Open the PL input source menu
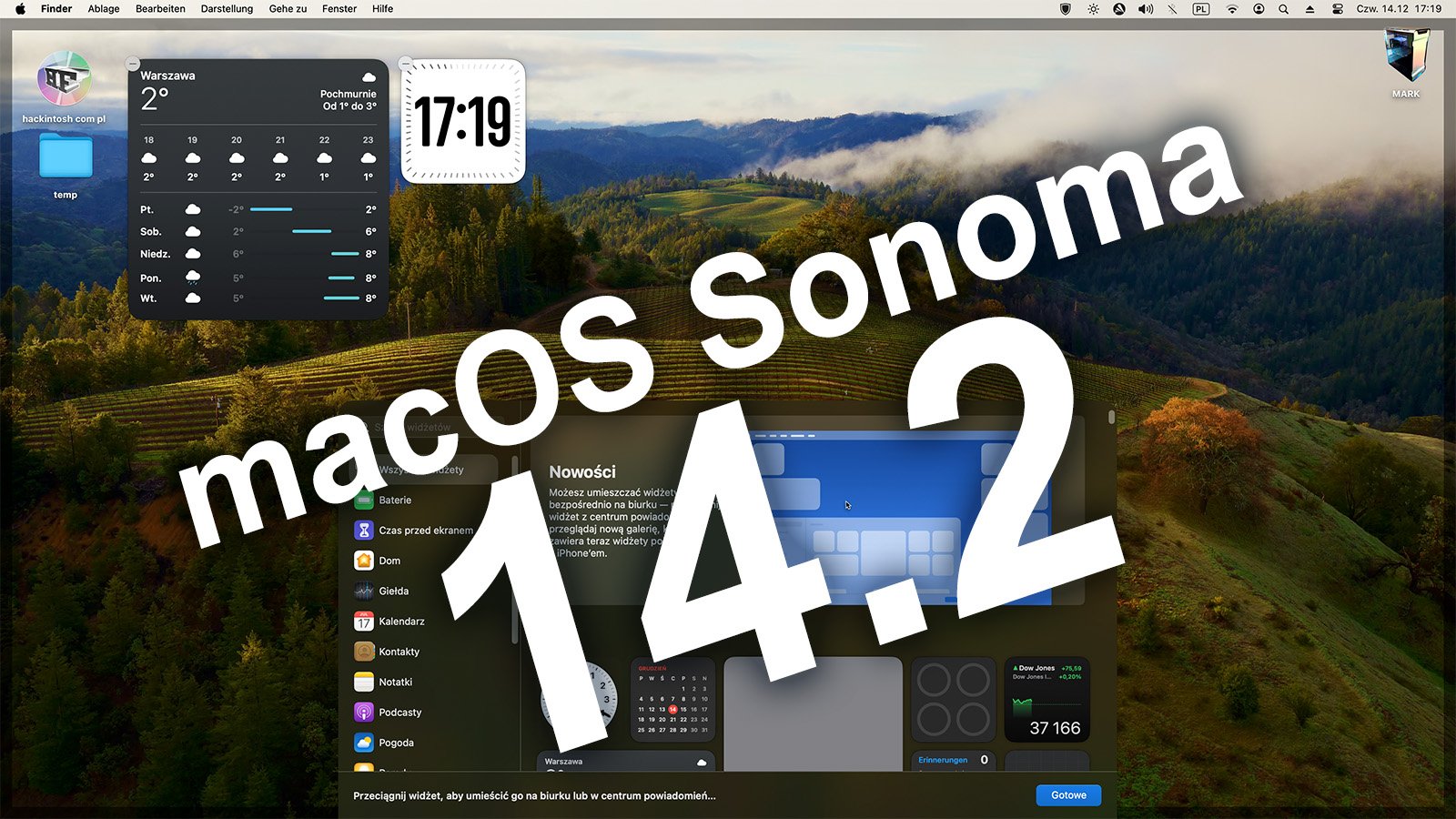This screenshot has height=819, width=1456. coord(1201,9)
